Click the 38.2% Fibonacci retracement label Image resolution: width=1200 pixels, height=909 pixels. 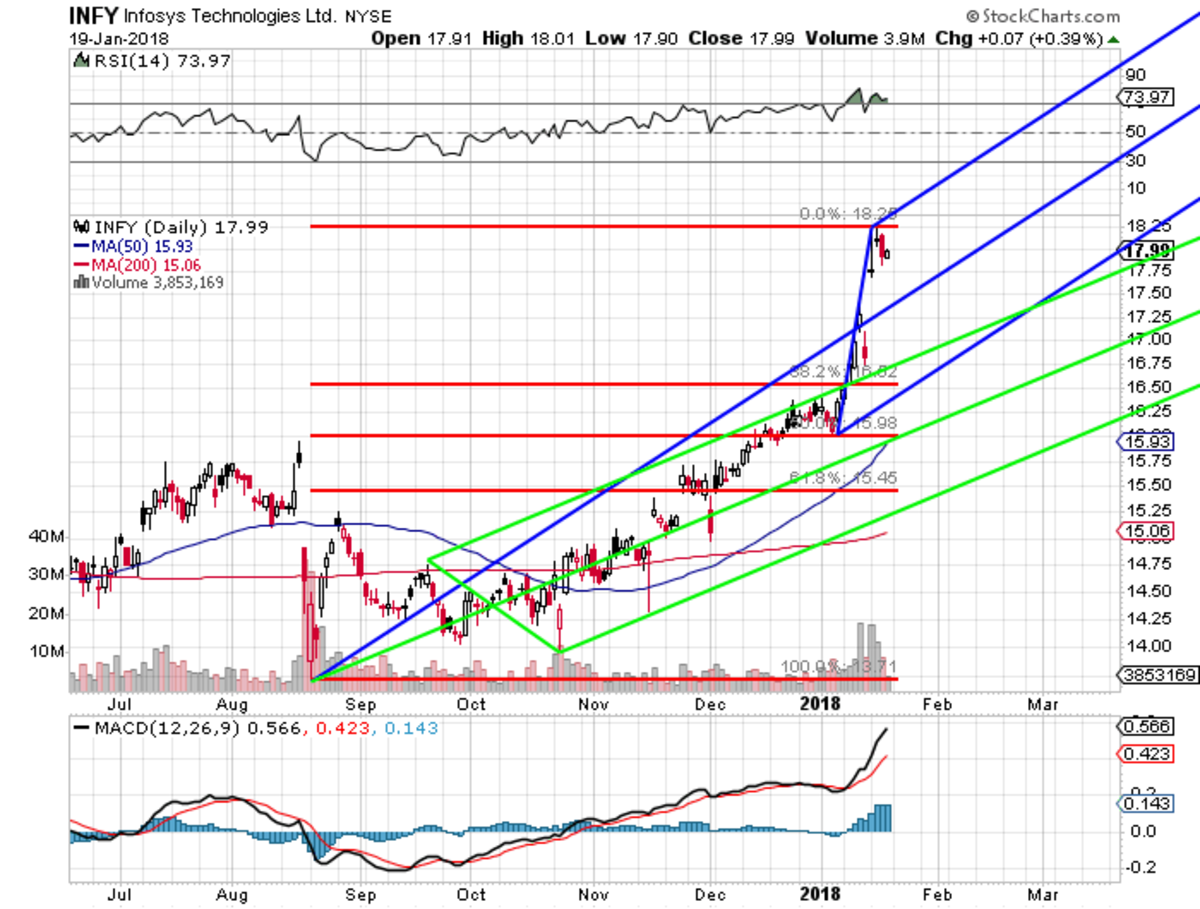click(846, 370)
